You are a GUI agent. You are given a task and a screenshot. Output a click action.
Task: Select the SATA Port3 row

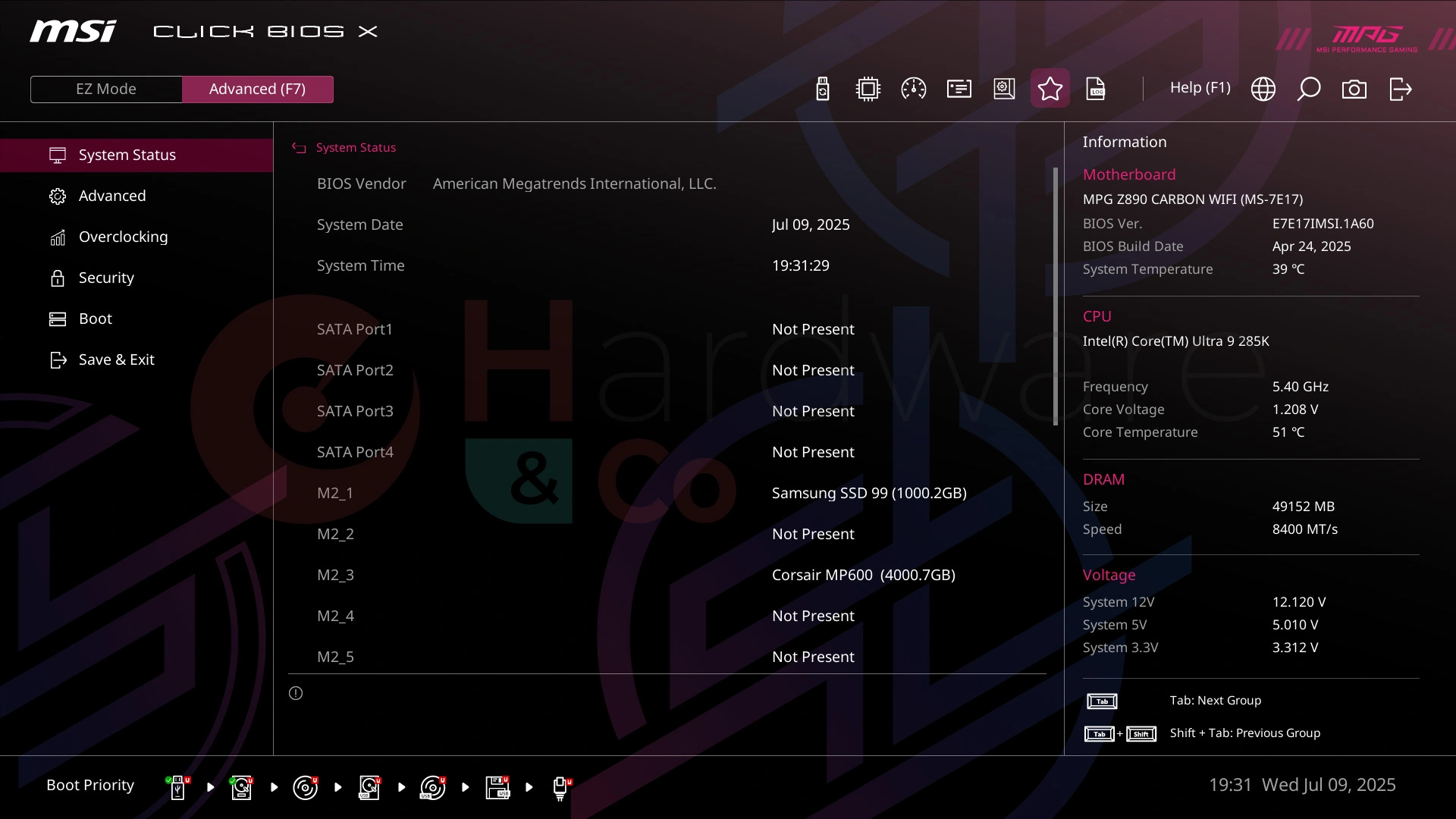tap(667, 411)
